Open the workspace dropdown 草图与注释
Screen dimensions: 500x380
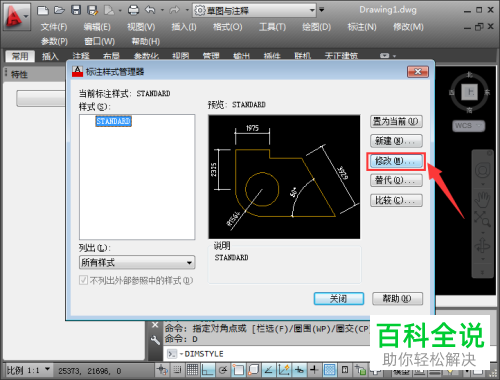pos(255,10)
